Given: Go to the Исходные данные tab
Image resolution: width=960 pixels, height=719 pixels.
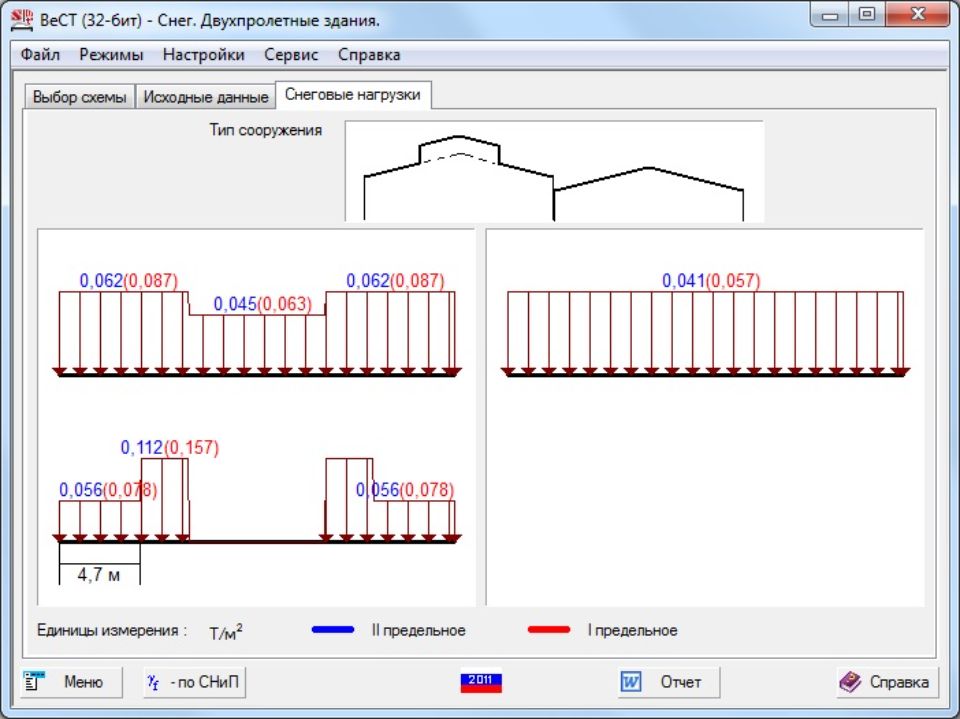Looking at the screenshot, I should coord(205,97).
